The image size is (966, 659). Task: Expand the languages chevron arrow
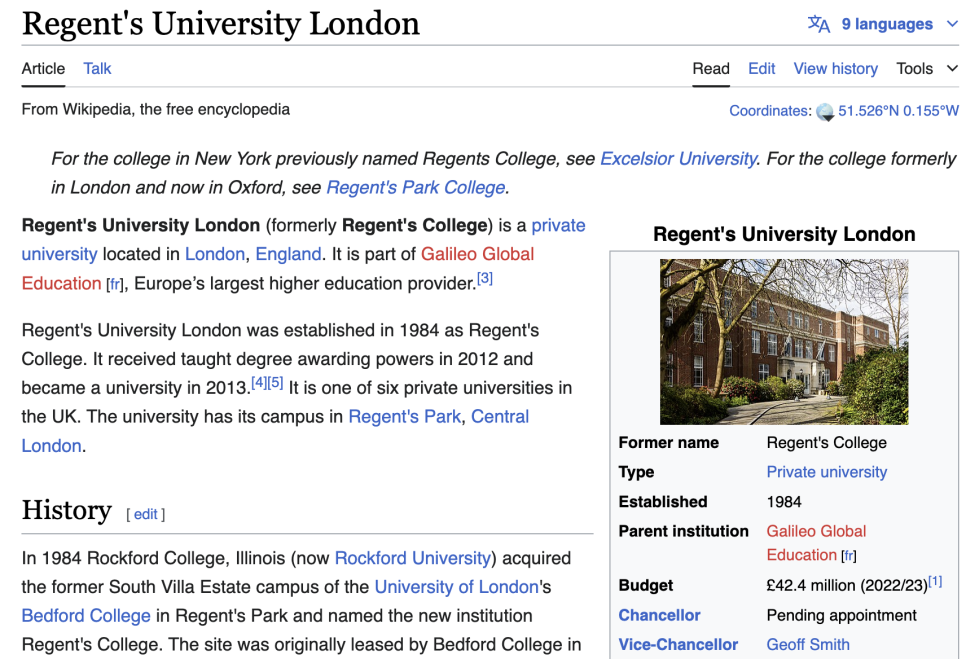click(952, 24)
